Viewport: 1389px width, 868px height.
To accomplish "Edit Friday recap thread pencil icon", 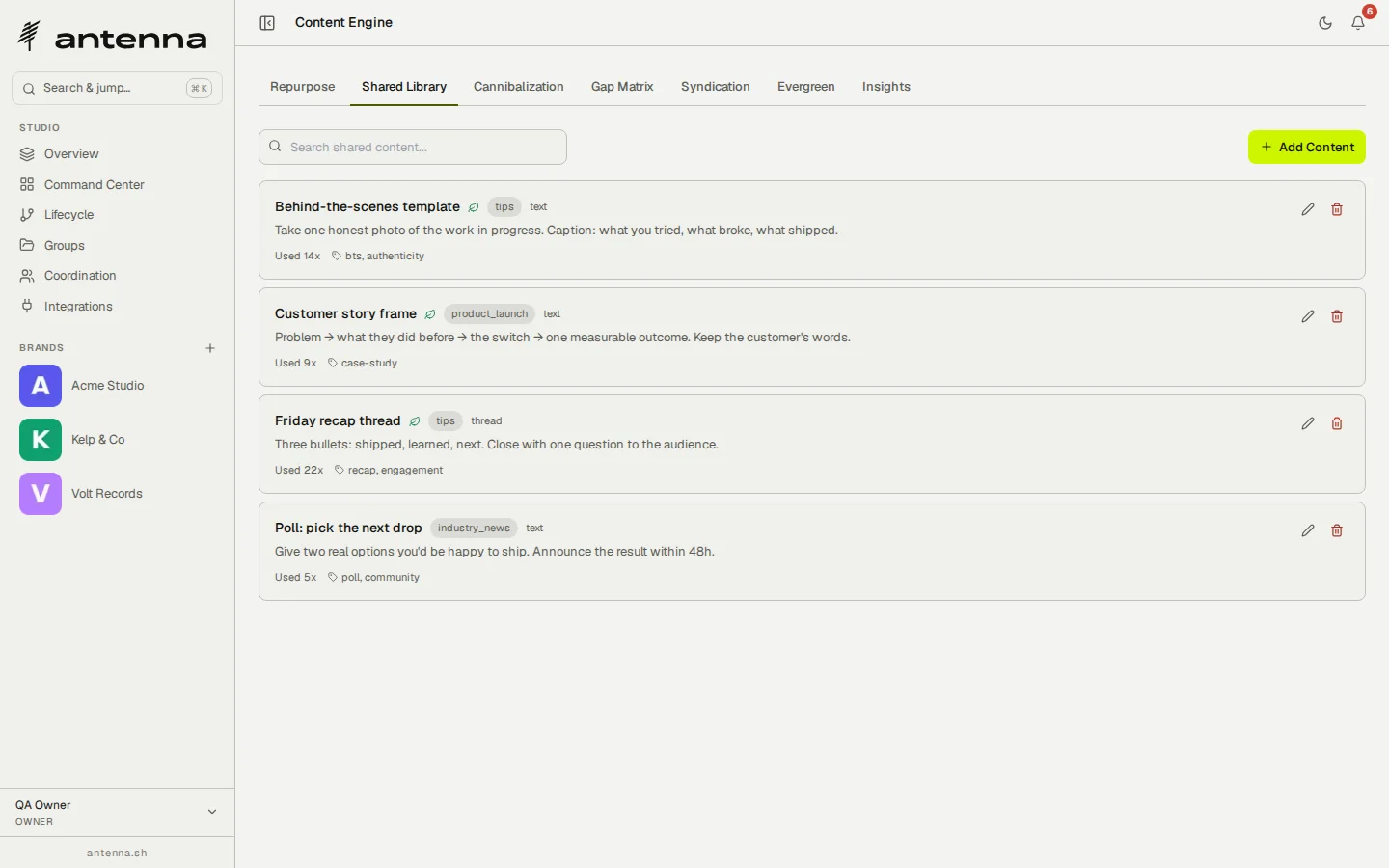I will pos(1308,423).
